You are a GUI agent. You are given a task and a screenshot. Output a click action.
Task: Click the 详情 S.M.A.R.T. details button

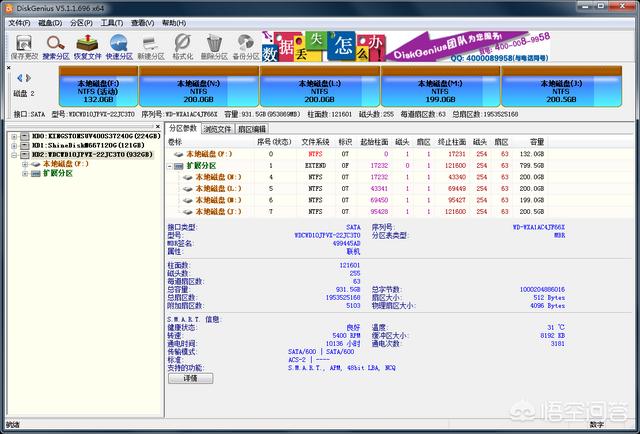(x=191, y=378)
